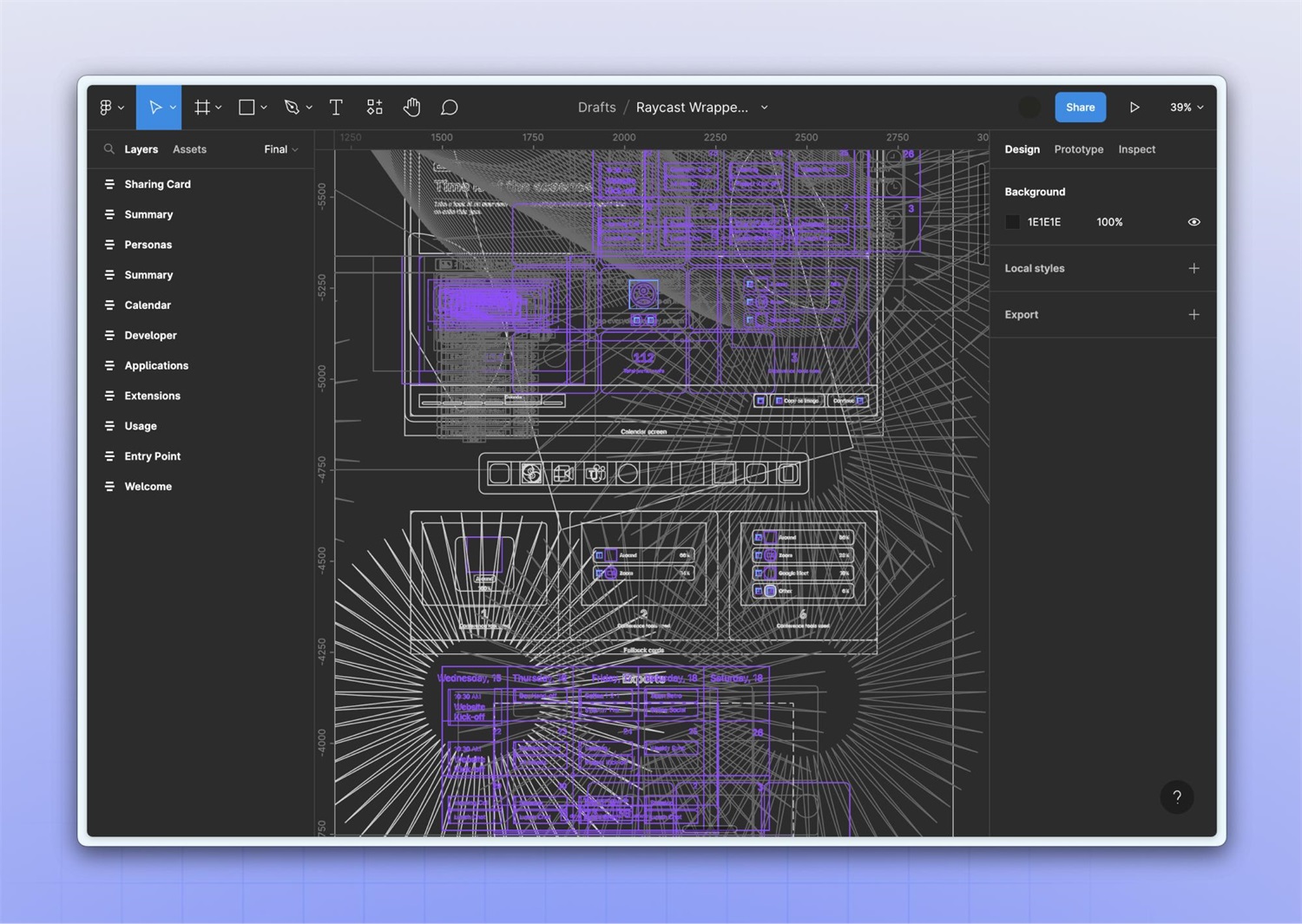Open the Resources components tool

tap(374, 108)
